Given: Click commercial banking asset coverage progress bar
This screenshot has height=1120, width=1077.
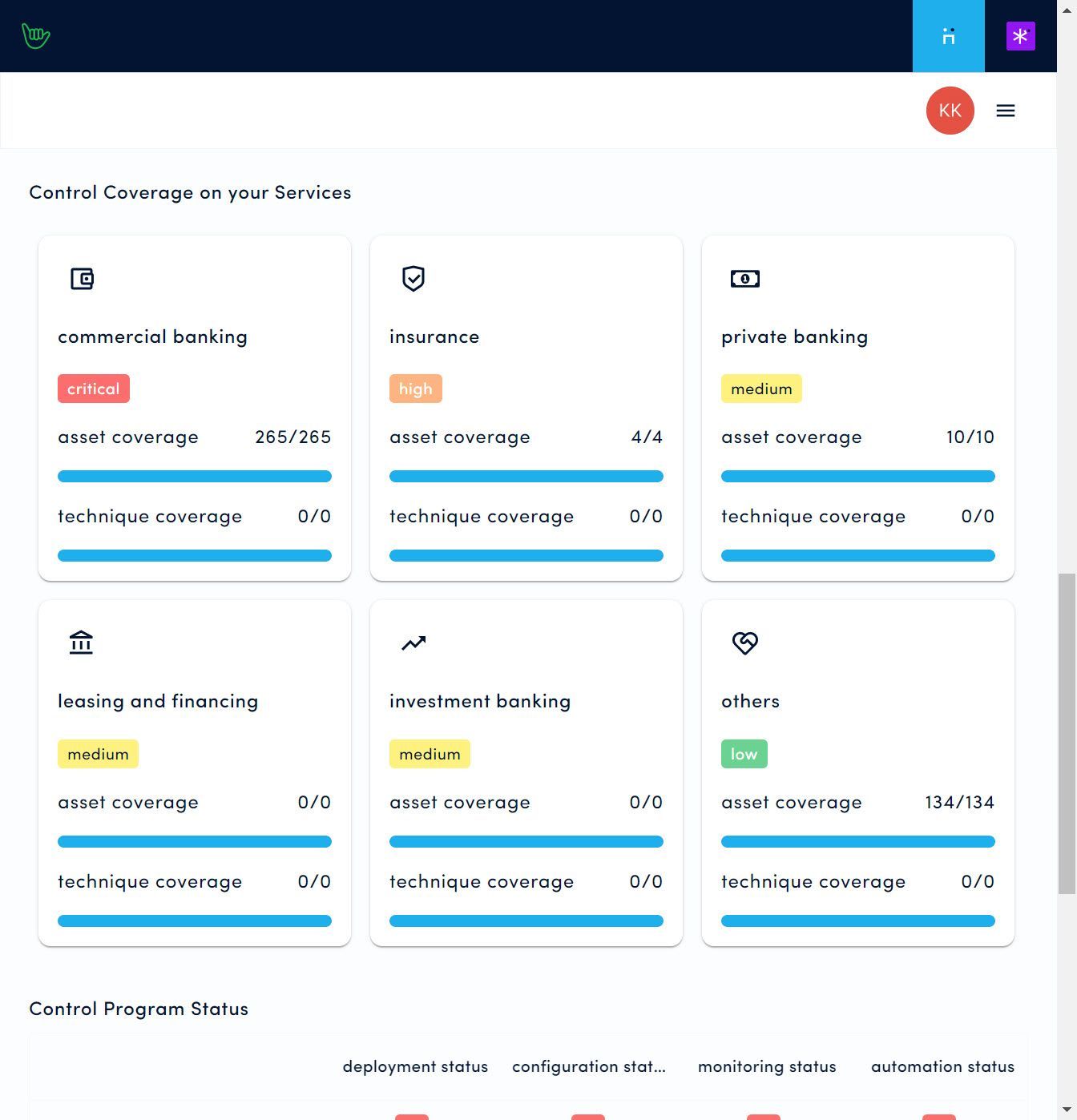Looking at the screenshot, I should point(195,477).
